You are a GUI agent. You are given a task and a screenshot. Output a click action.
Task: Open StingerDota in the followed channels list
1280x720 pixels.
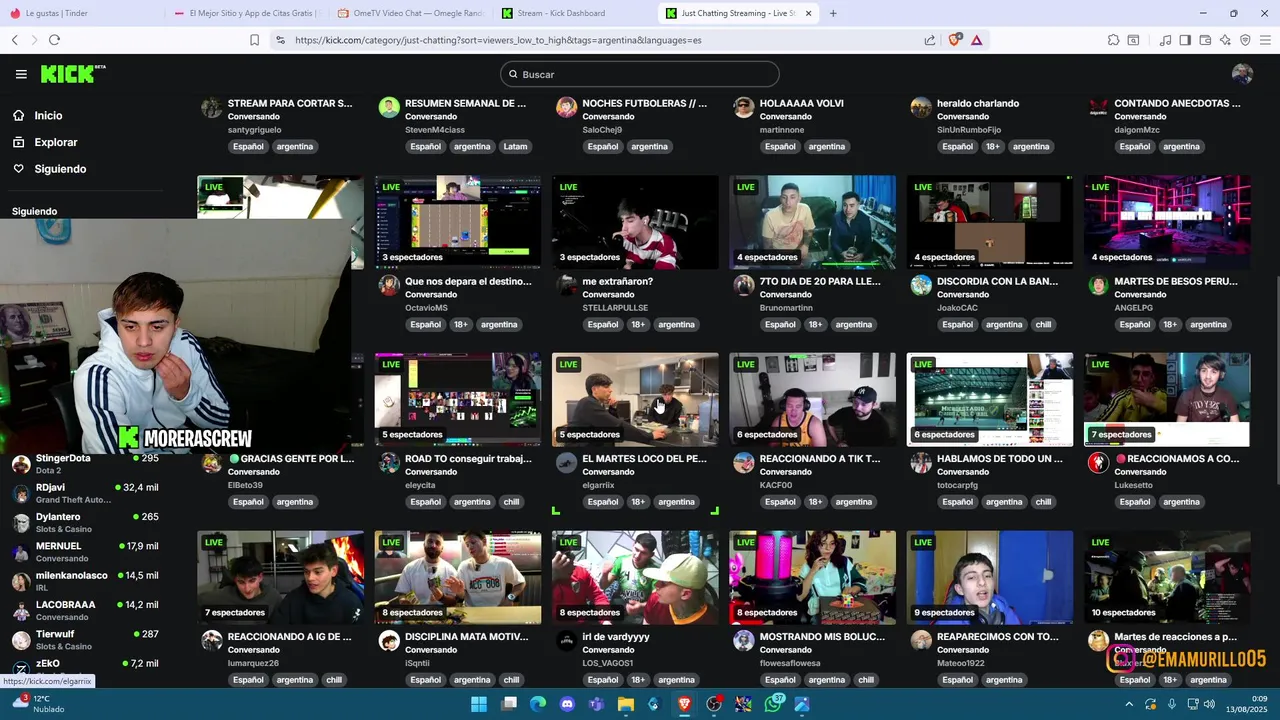[85, 464]
